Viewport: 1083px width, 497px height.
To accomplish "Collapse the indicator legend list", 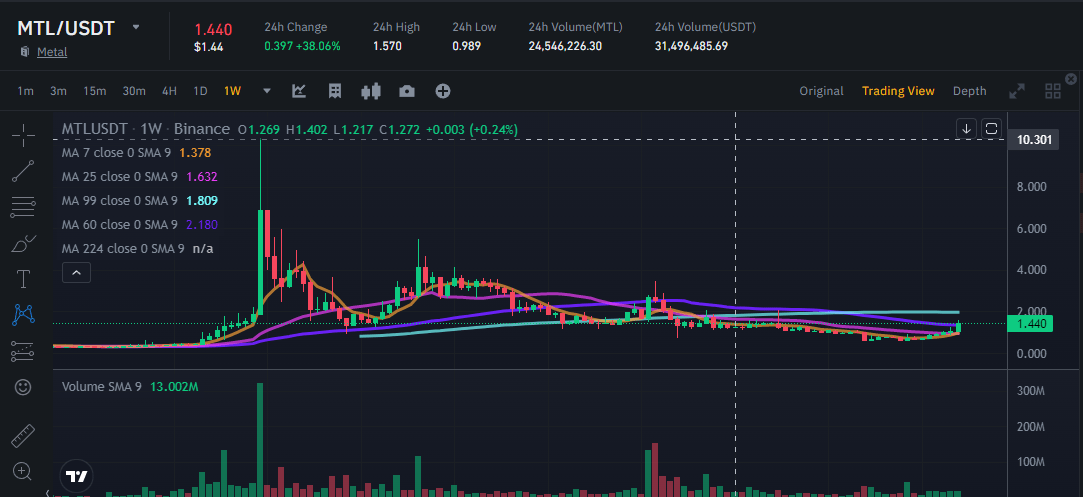I will coord(77,273).
